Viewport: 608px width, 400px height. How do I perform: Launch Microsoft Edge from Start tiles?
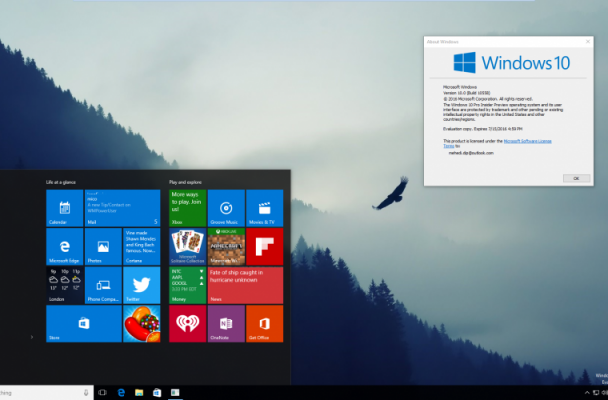(x=64, y=246)
